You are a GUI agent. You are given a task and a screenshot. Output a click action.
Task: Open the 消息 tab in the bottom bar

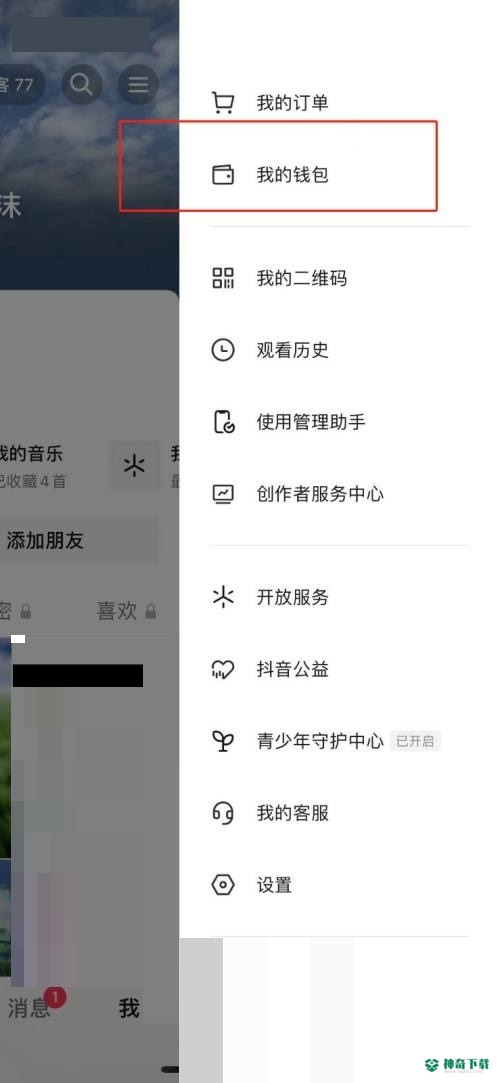(29, 1008)
